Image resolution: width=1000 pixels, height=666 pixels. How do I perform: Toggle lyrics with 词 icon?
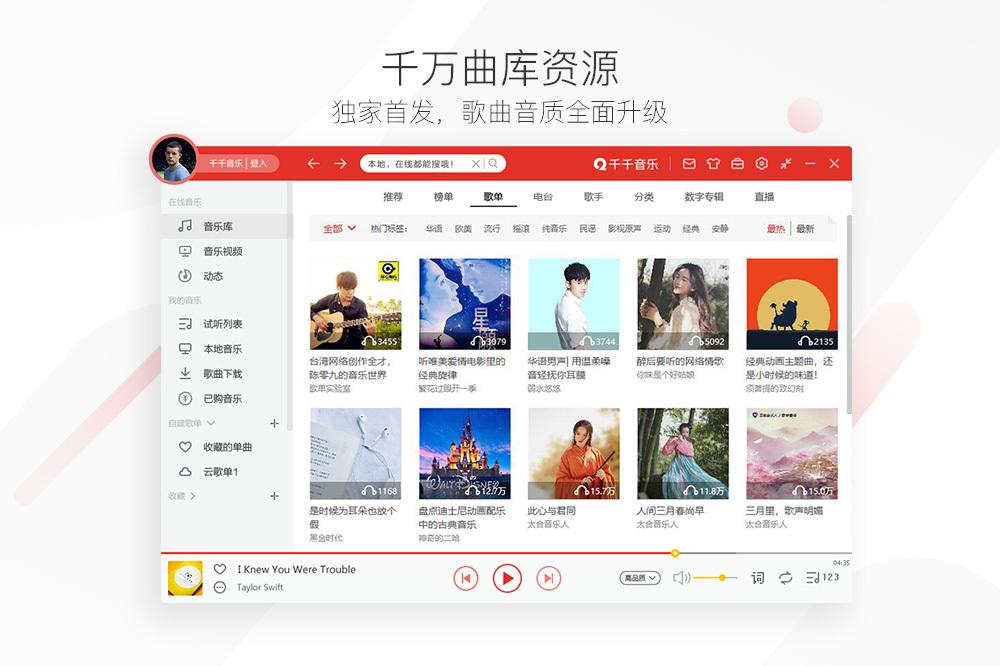(758, 578)
